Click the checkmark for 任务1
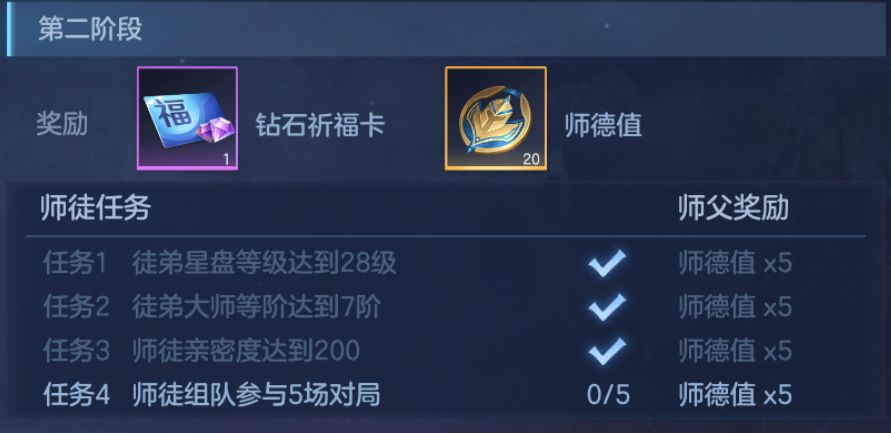The height and width of the screenshot is (433, 891). click(607, 263)
